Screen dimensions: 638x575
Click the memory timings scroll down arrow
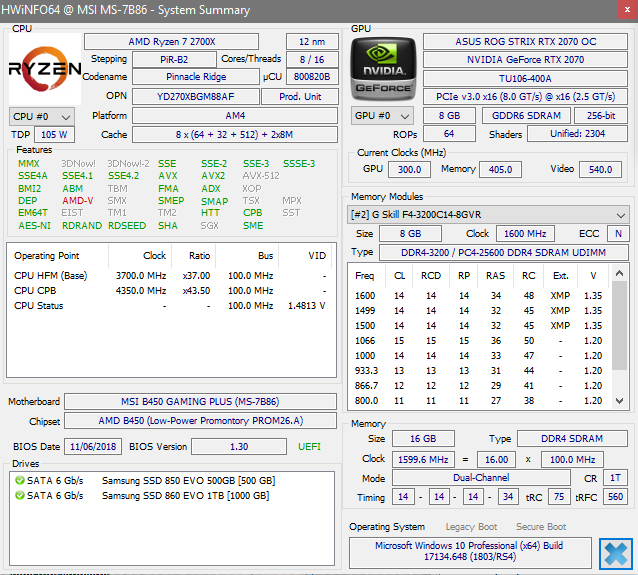point(619,401)
